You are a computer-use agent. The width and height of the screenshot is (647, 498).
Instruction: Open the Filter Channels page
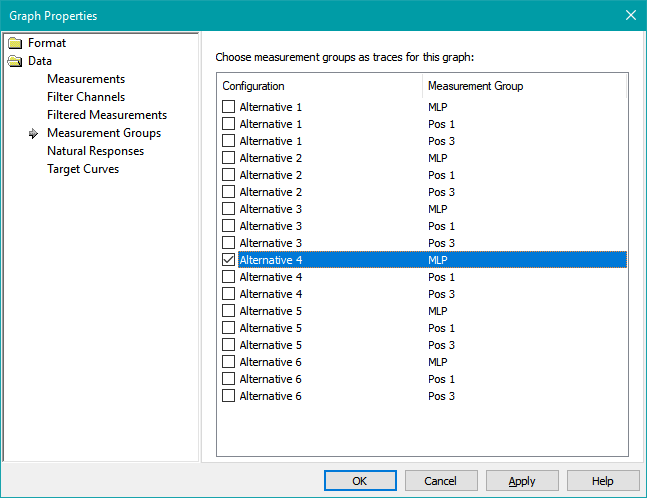click(x=86, y=97)
